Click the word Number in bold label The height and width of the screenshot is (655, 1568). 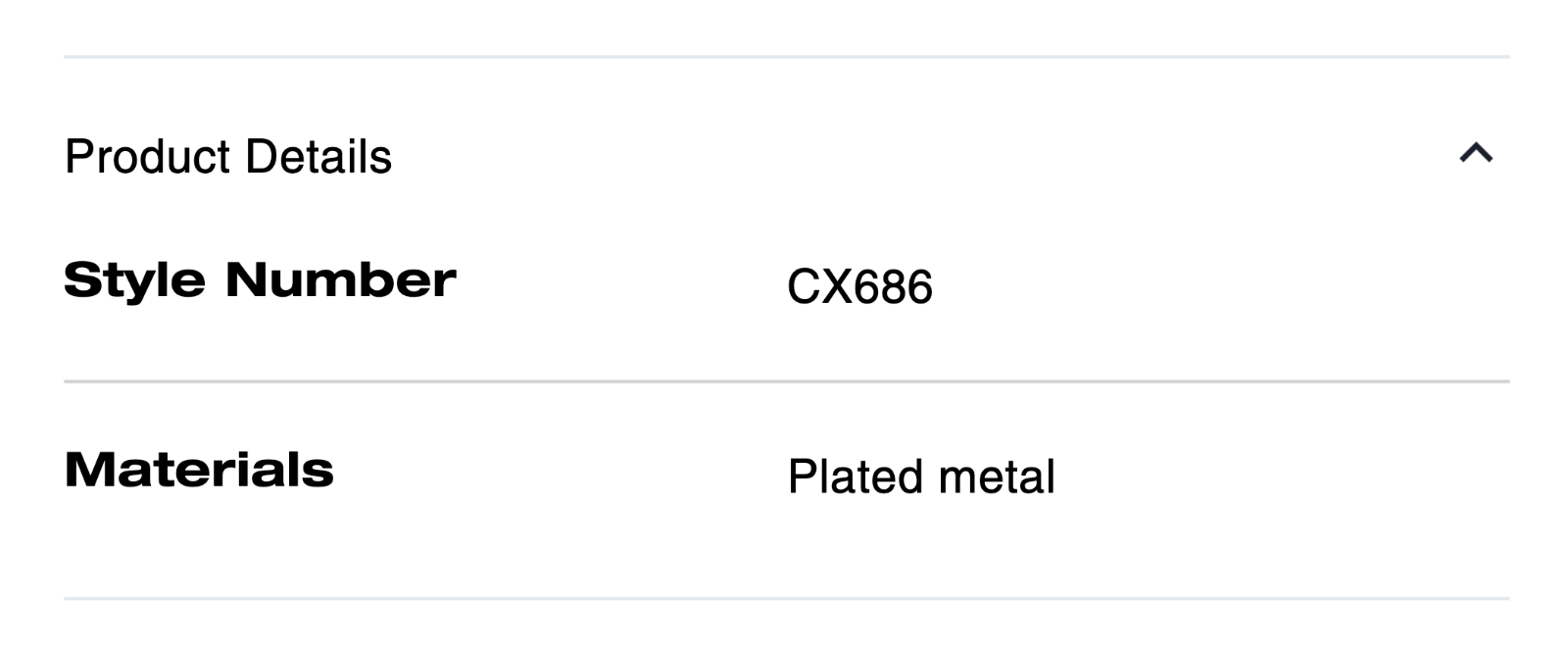(x=341, y=280)
